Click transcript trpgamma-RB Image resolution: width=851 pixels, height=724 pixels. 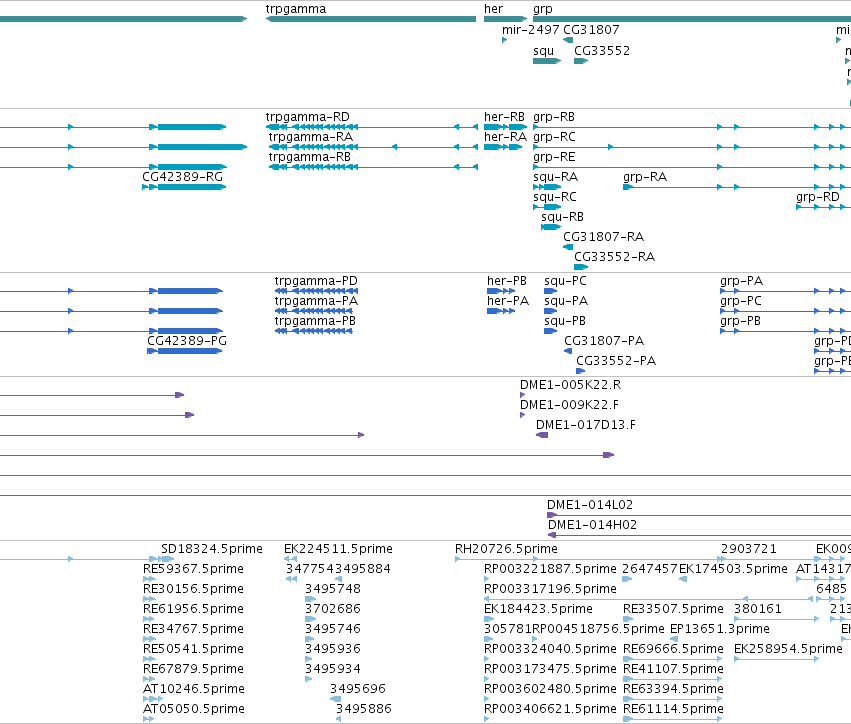coord(373,167)
